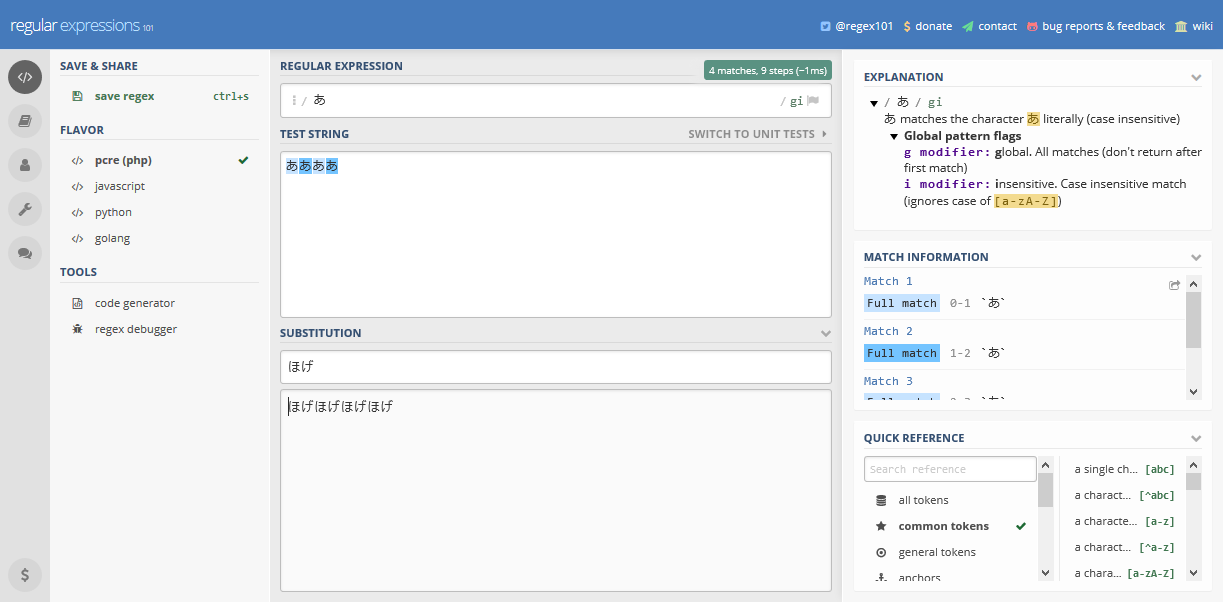Image resolution: width=1223 pixels, height=602 pixels.
Task: Open the code generator tool
Action: (134, 303)
